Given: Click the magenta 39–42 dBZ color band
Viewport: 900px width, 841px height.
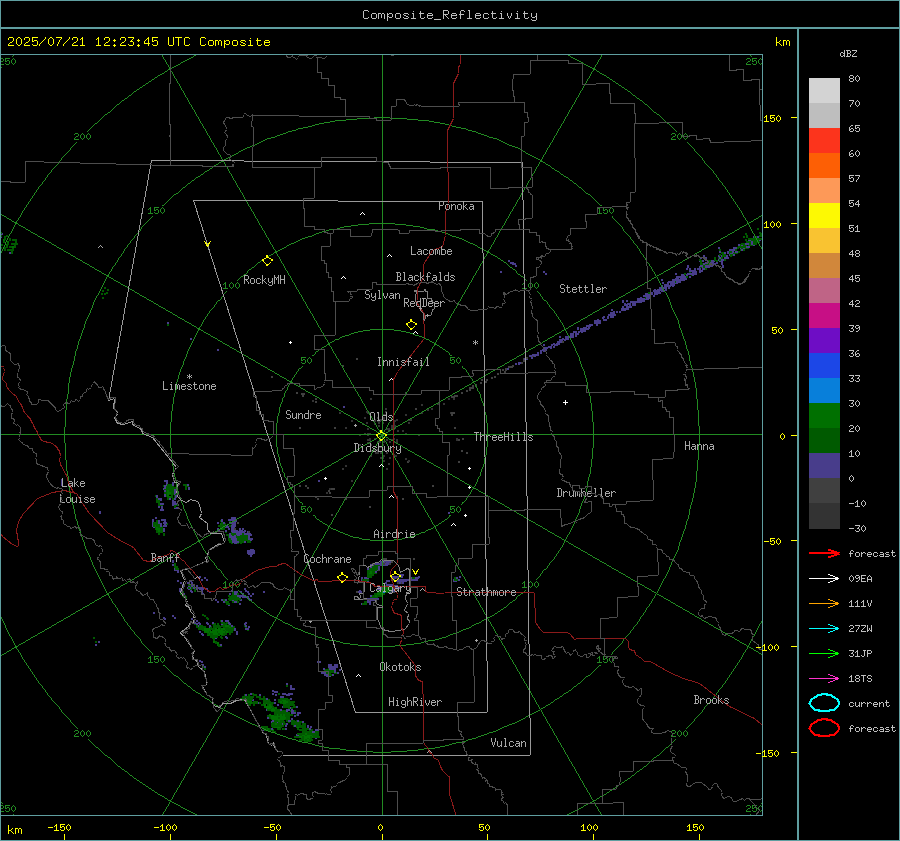Looking at the screenshot, I should [824, 316].
